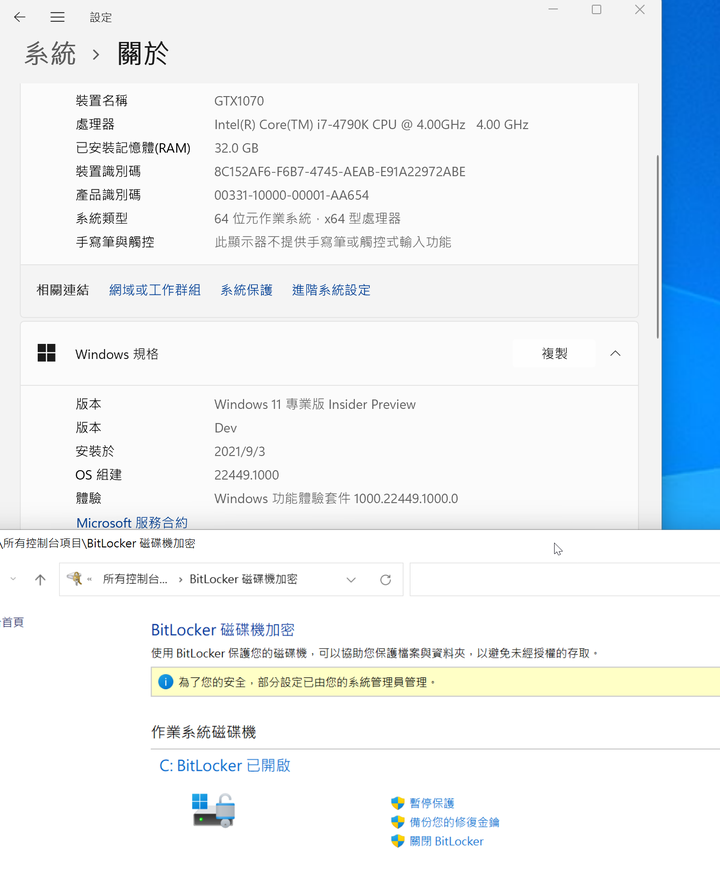
Task: Select the device name value GTX1070
Action: point(239,101)
